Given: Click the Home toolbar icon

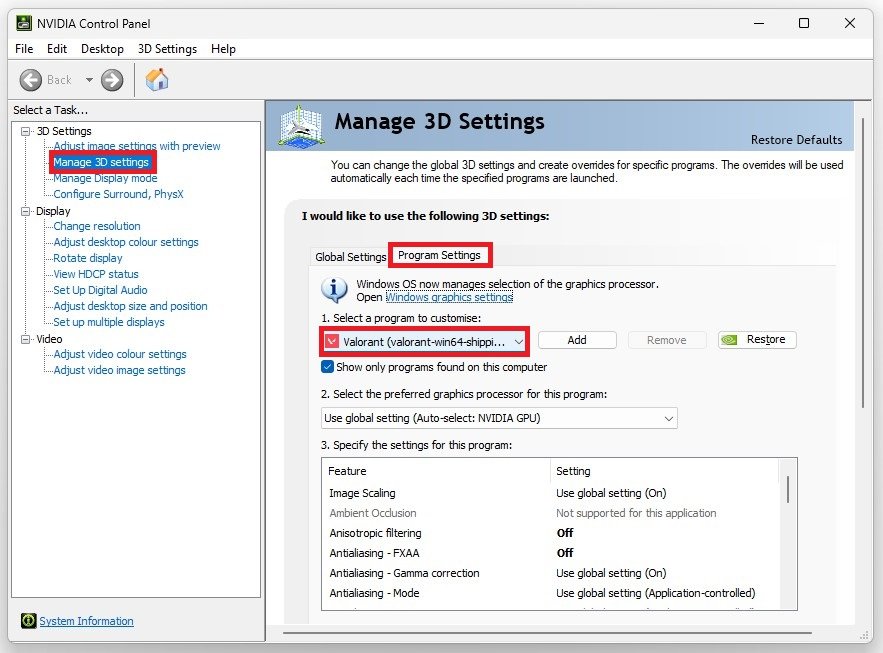Looking at the screenshot, I should 157,80.
